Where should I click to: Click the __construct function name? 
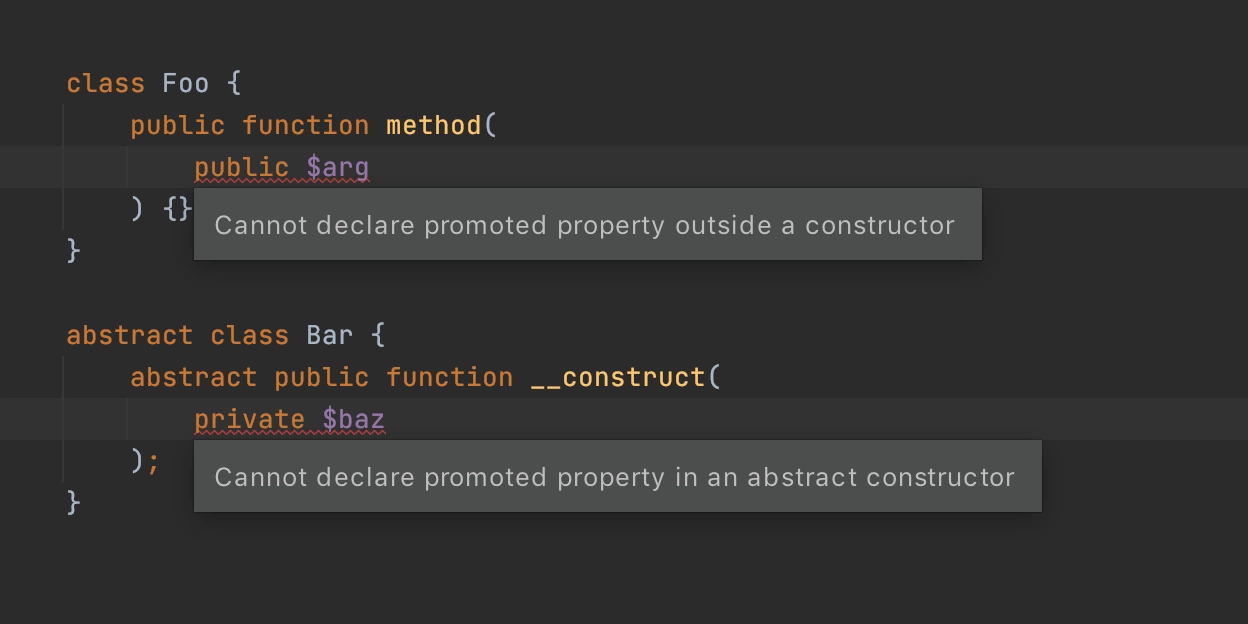(618, 377)
